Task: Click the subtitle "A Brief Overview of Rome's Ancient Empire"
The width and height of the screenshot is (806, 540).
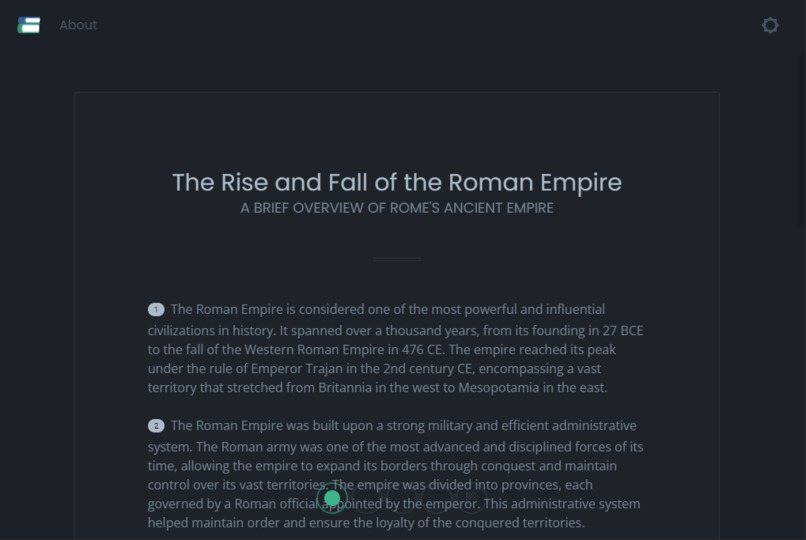Action: 397,208
